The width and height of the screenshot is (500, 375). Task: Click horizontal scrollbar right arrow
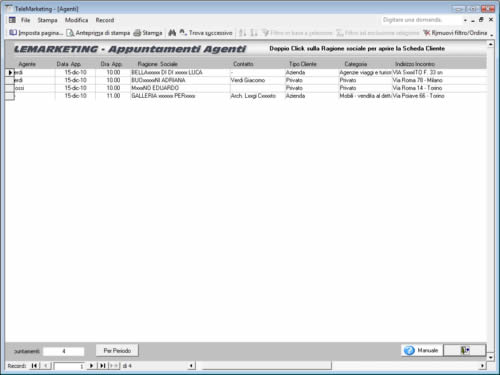[482, 366]
